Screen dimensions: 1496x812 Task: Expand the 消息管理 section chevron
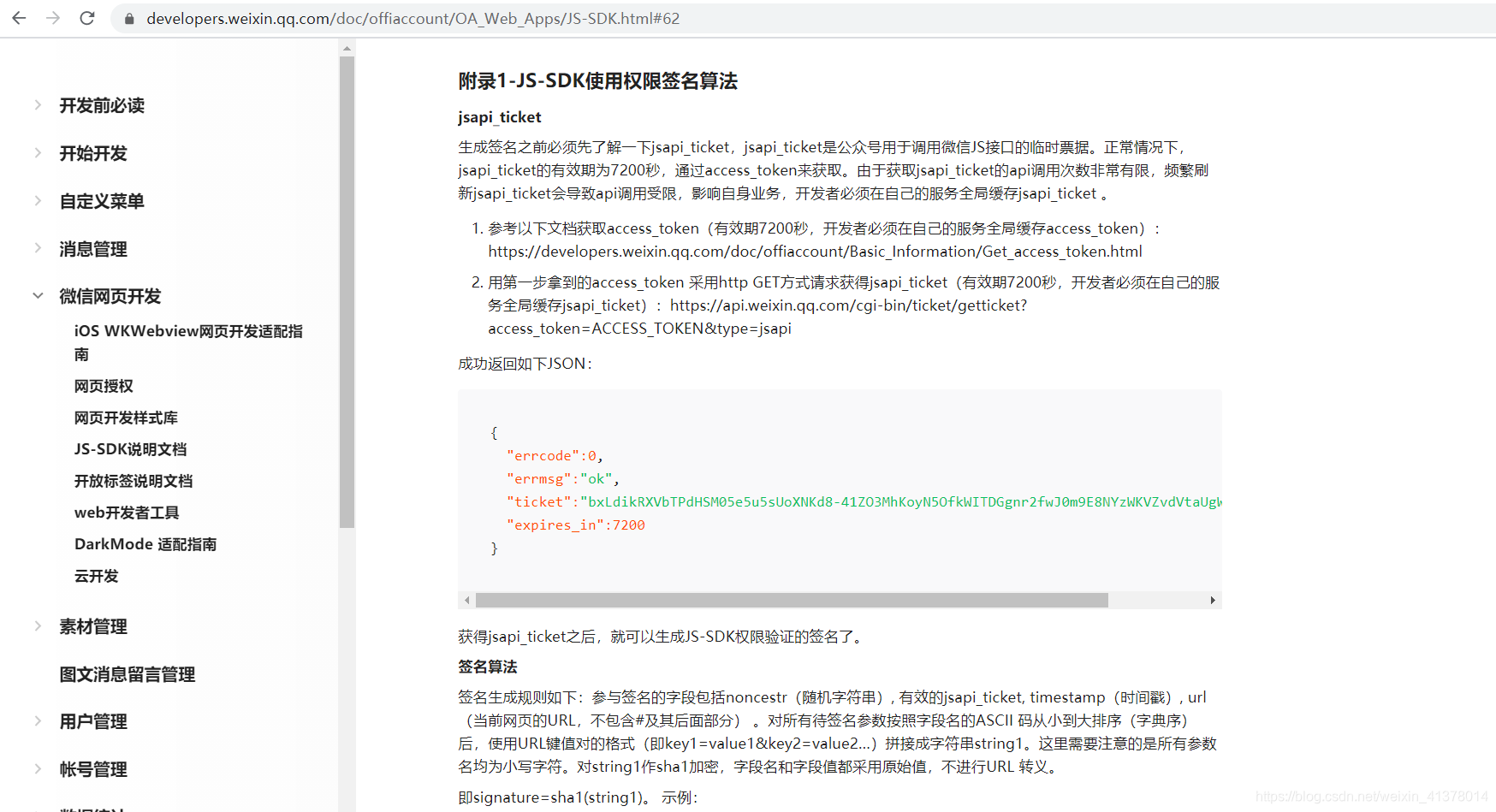38,248
